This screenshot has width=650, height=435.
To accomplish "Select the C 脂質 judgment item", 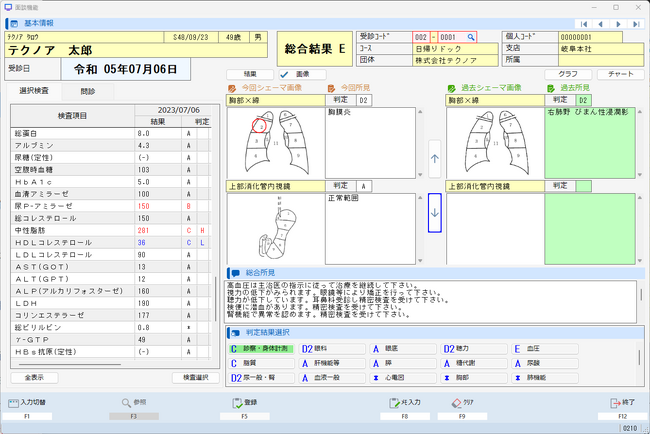I will click(x=262, y=363).
